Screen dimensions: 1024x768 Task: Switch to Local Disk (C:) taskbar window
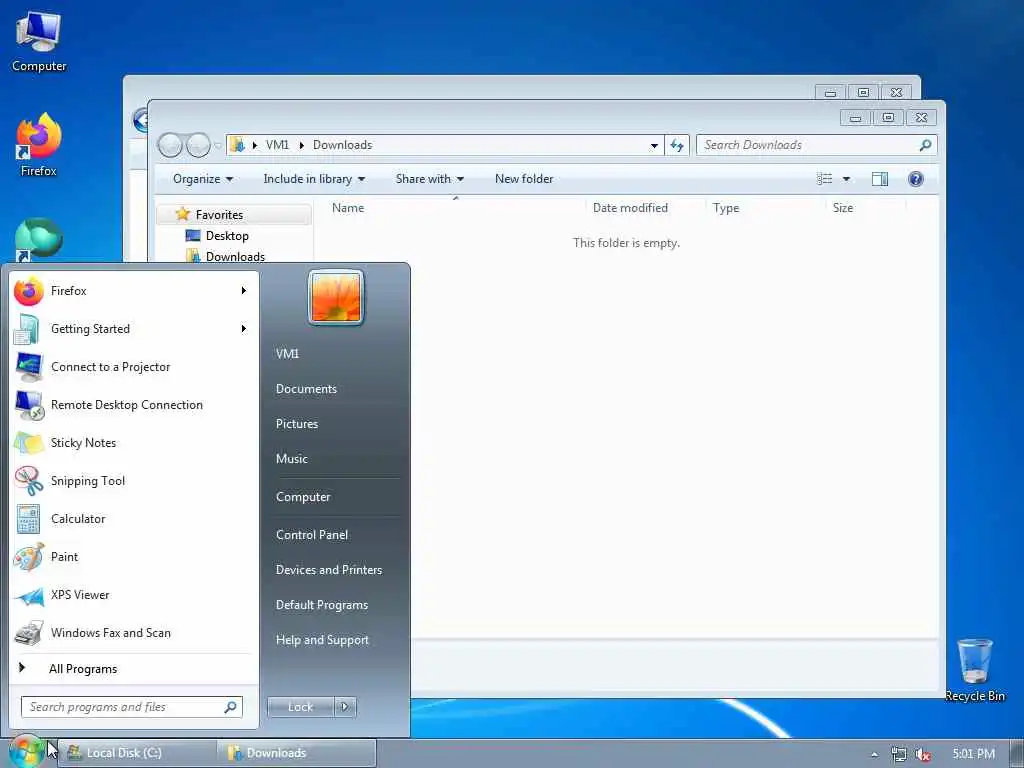138,753
